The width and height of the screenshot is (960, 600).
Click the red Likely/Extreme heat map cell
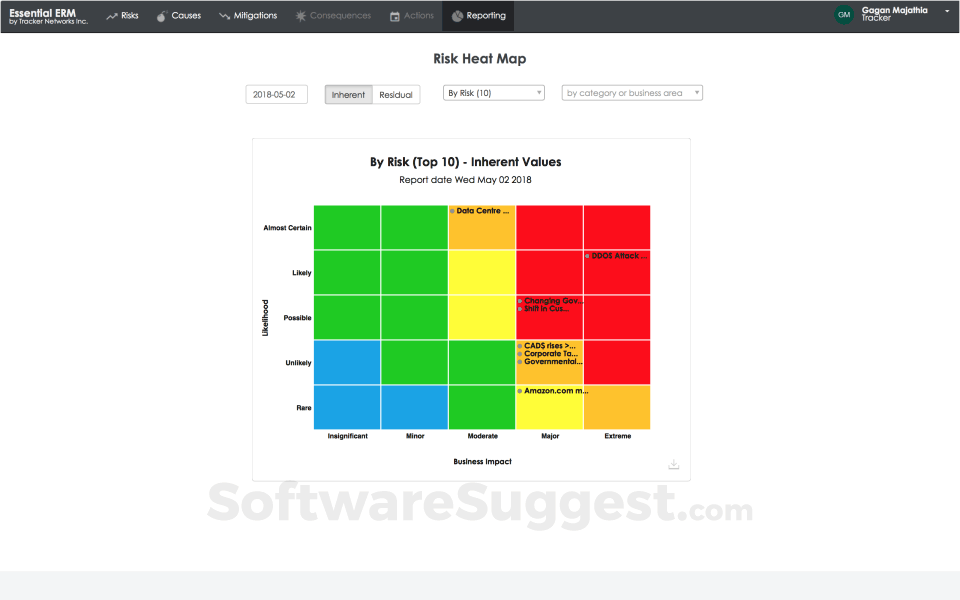point(616,271)
